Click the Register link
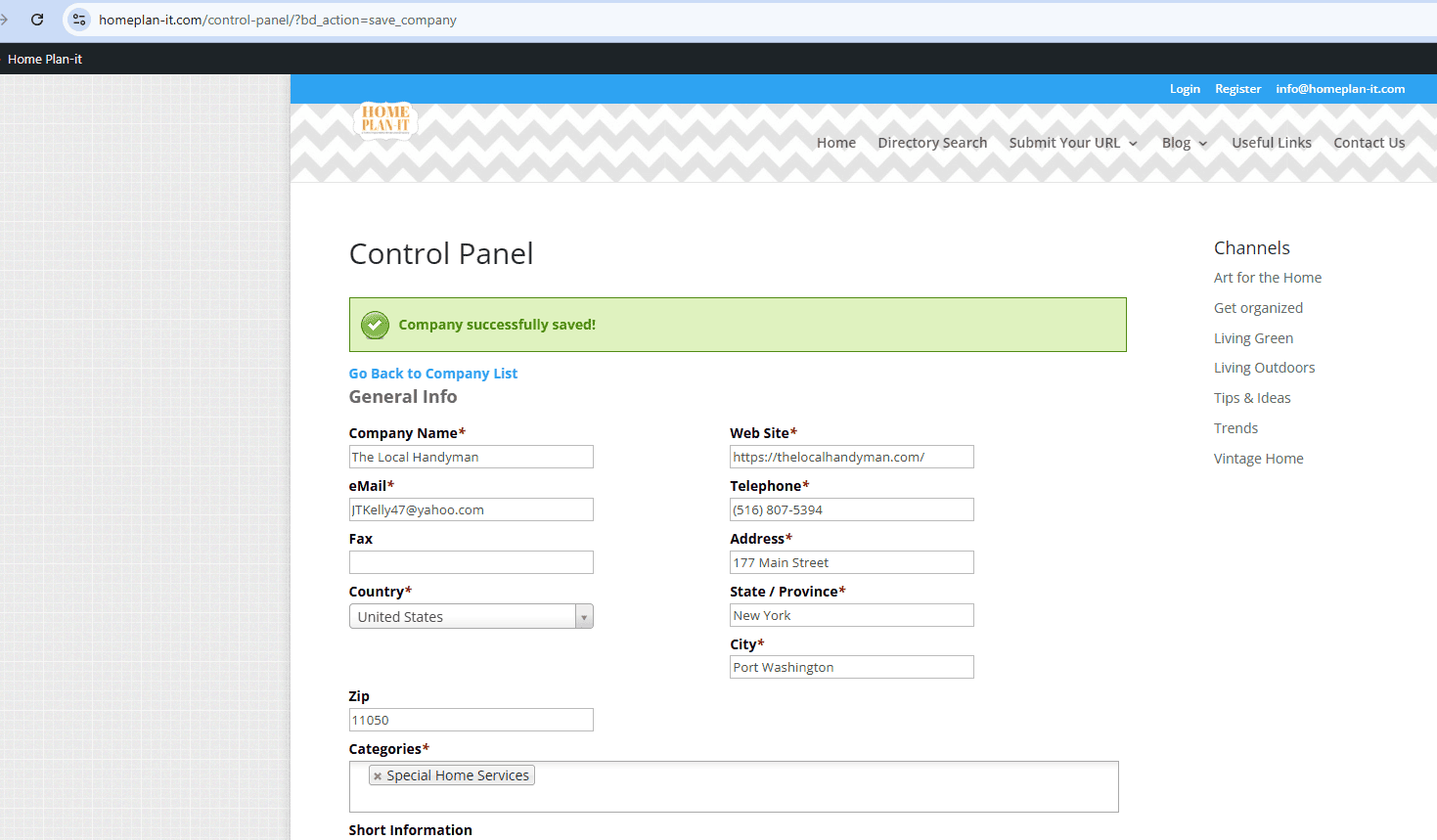The image size is (1437, 840). pyautogui.click(x=1237, y=89)
